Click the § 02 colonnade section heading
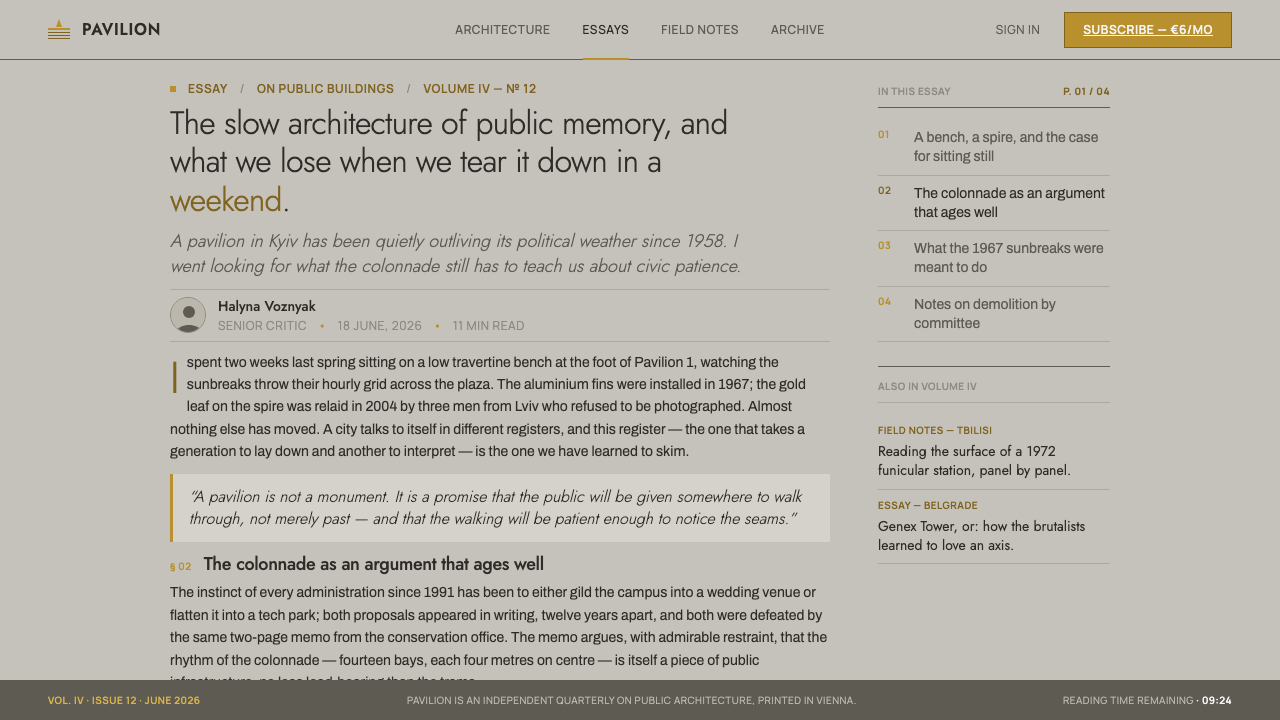Viewport: 1280px width, 720px height. click(x=357, y=565)
